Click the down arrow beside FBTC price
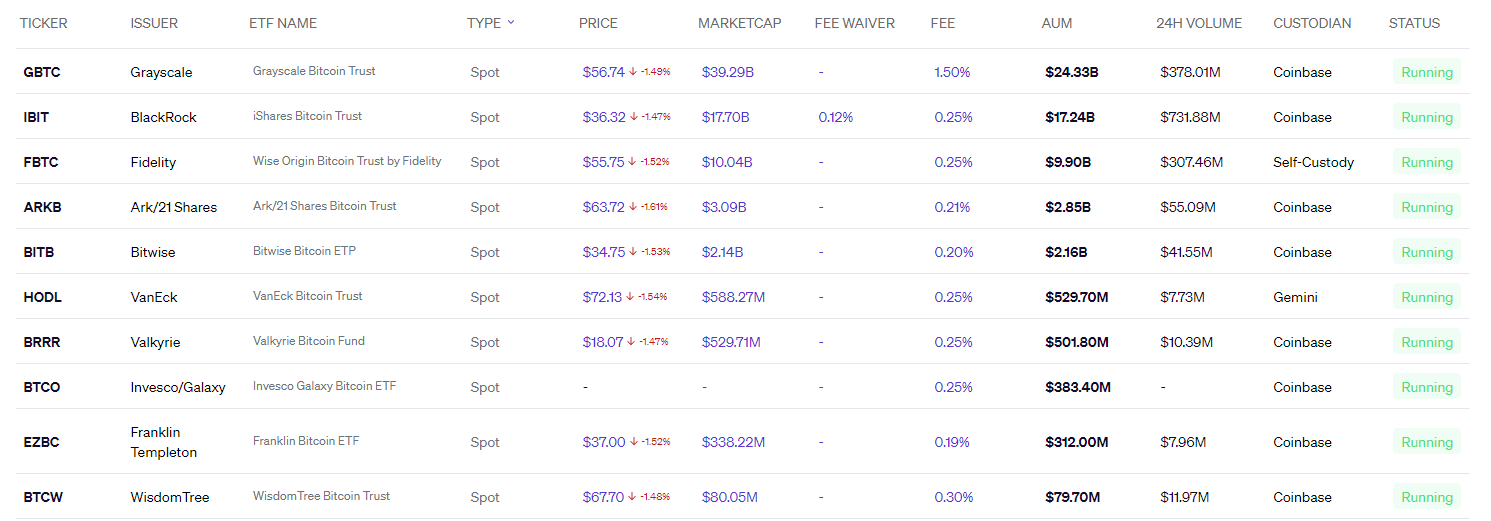1491x521 pixels. click(633, 162)
